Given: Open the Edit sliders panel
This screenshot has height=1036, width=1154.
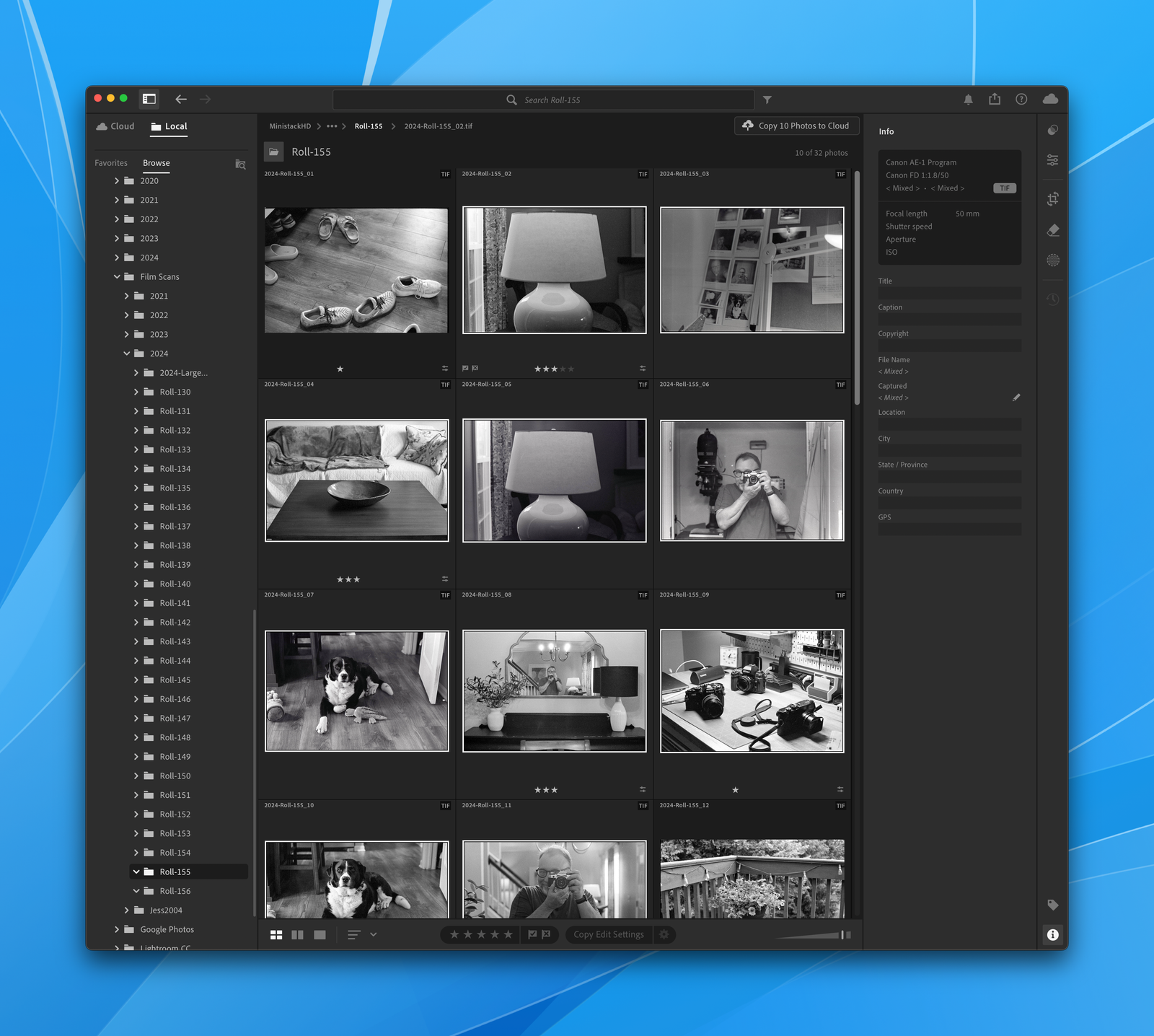Looking at the screenshot, I should click(x=1052, y=160).
